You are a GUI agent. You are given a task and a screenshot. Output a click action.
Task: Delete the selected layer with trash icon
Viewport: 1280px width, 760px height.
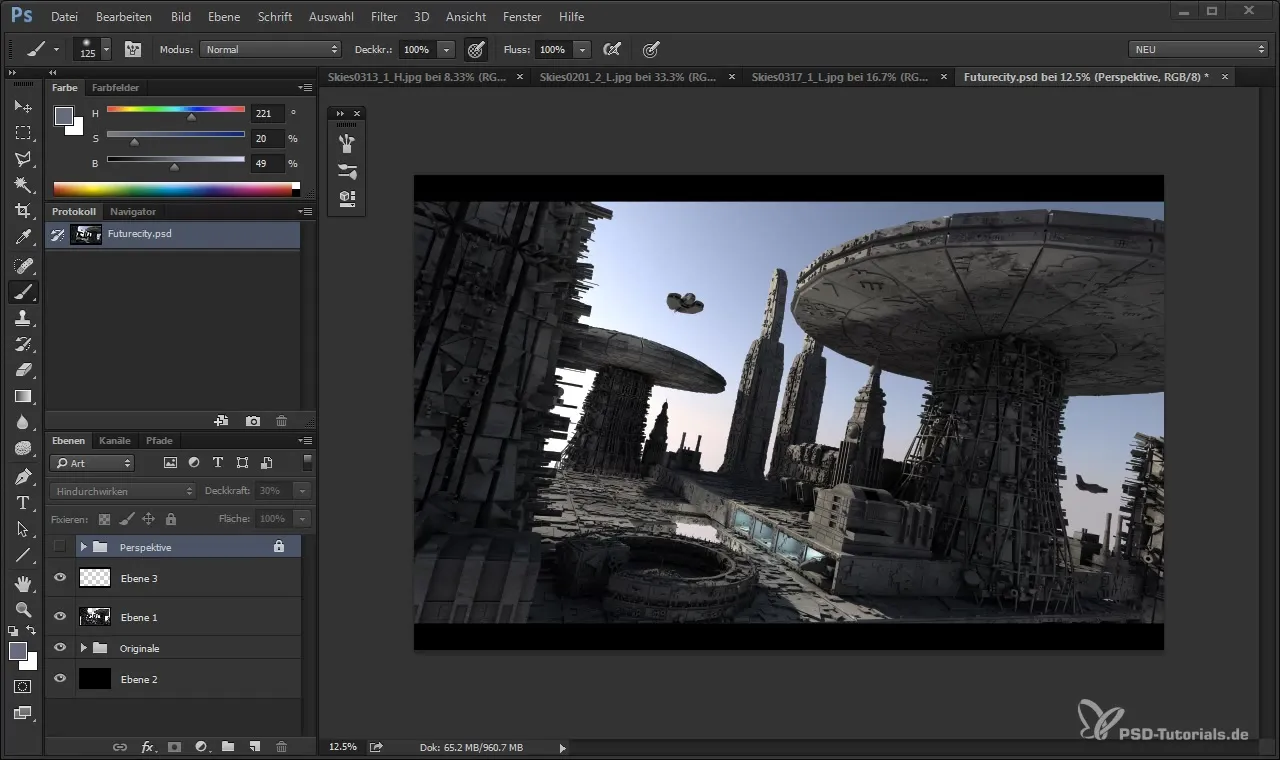coord(281,747)
